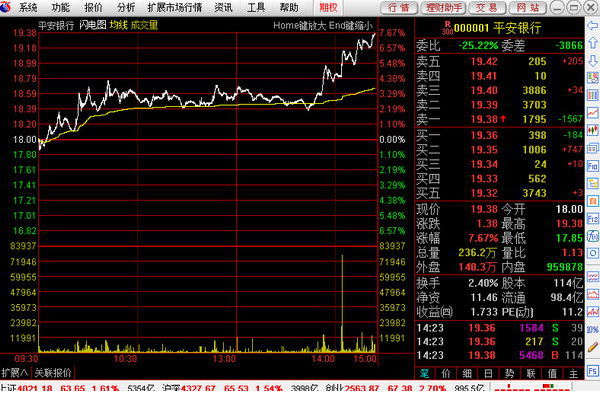Open the 工具 menu
The height and width of the screenshot is (395, 600).
click(256, 7)
